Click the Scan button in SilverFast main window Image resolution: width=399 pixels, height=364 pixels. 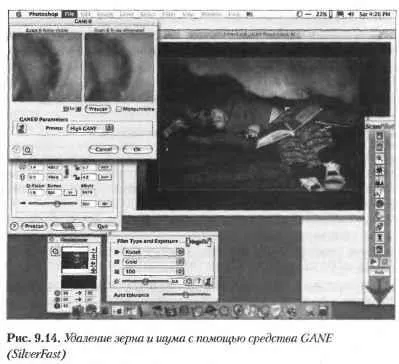point(68,226)
